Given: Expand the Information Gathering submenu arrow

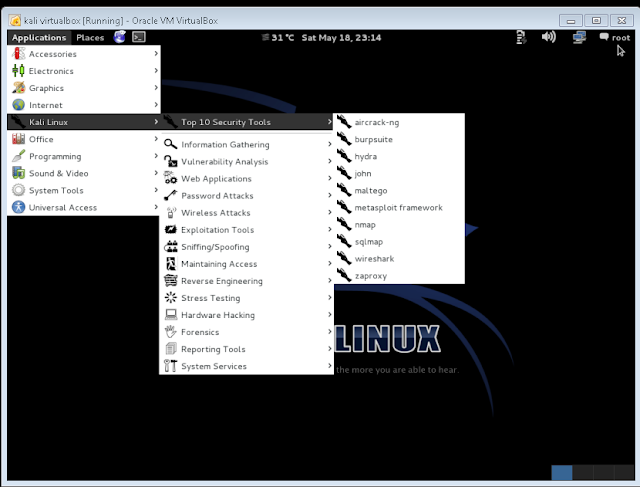Looking at the screenshot, I should pos(329,144).
